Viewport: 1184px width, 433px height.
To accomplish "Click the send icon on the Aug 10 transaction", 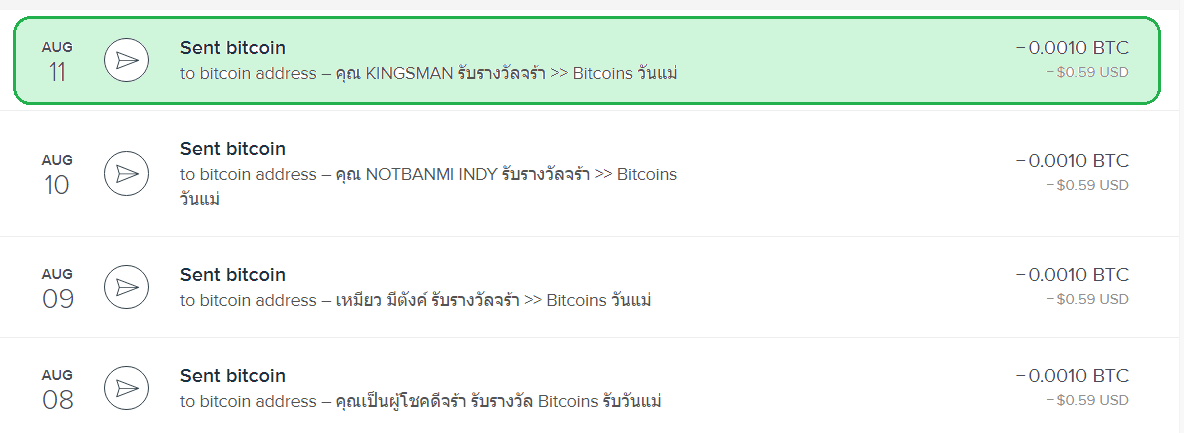I will [126, 173].
